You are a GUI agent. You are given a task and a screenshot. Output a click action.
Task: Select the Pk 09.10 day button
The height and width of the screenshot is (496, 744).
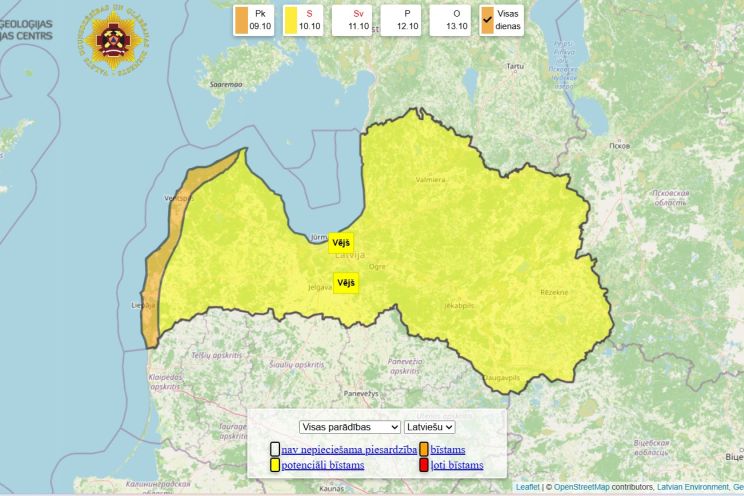(x=253, y=20)
